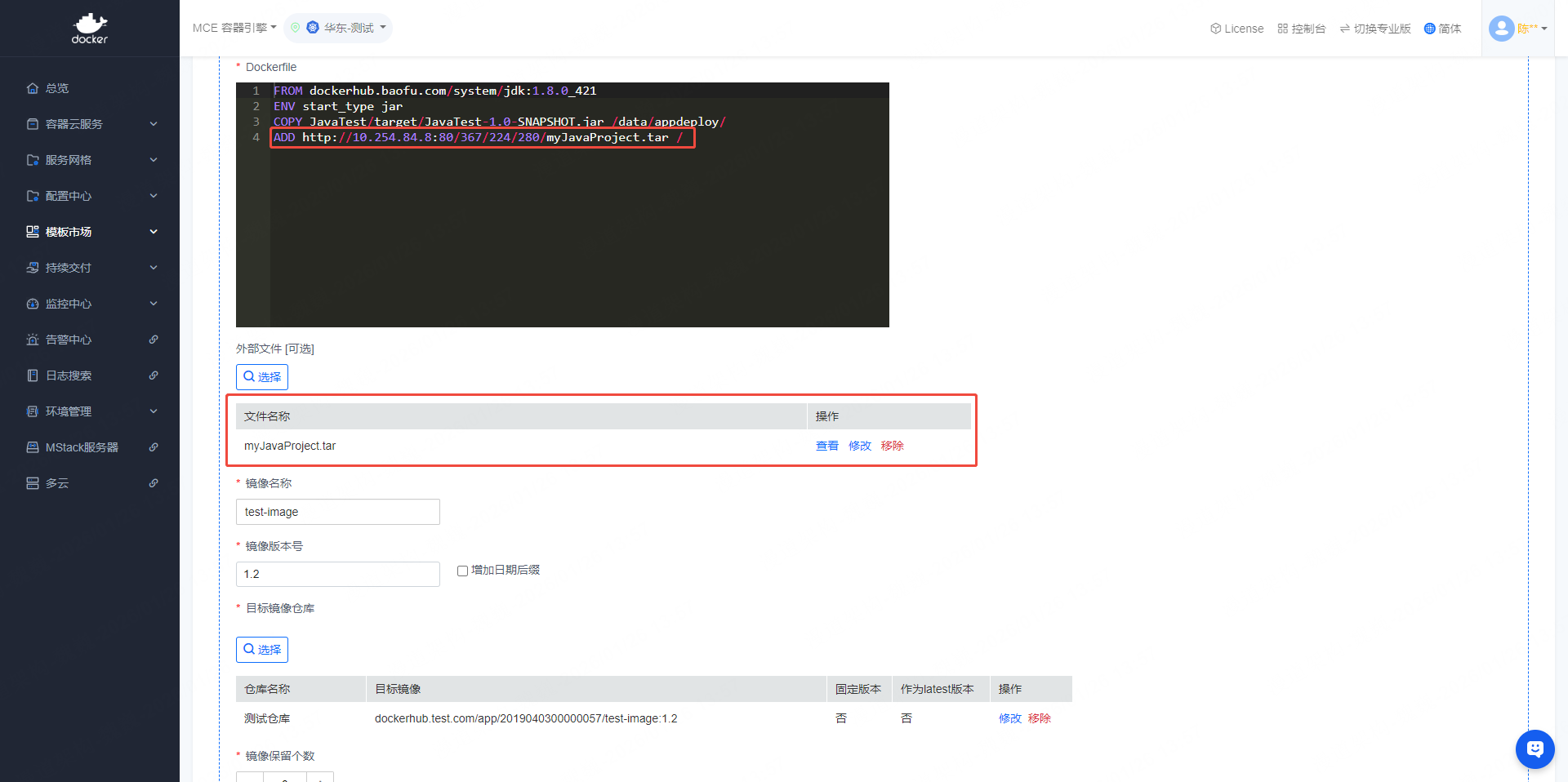The image size is (1568, 782).
Task: Open 总览 overview home icon
Action: click(x=33, y=88)
